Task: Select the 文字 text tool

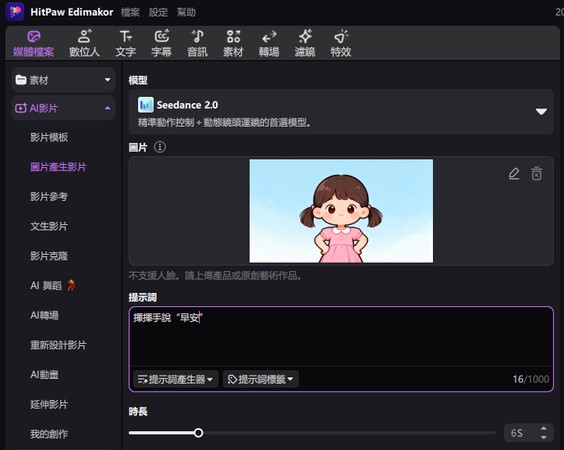Action: (126, 44)
